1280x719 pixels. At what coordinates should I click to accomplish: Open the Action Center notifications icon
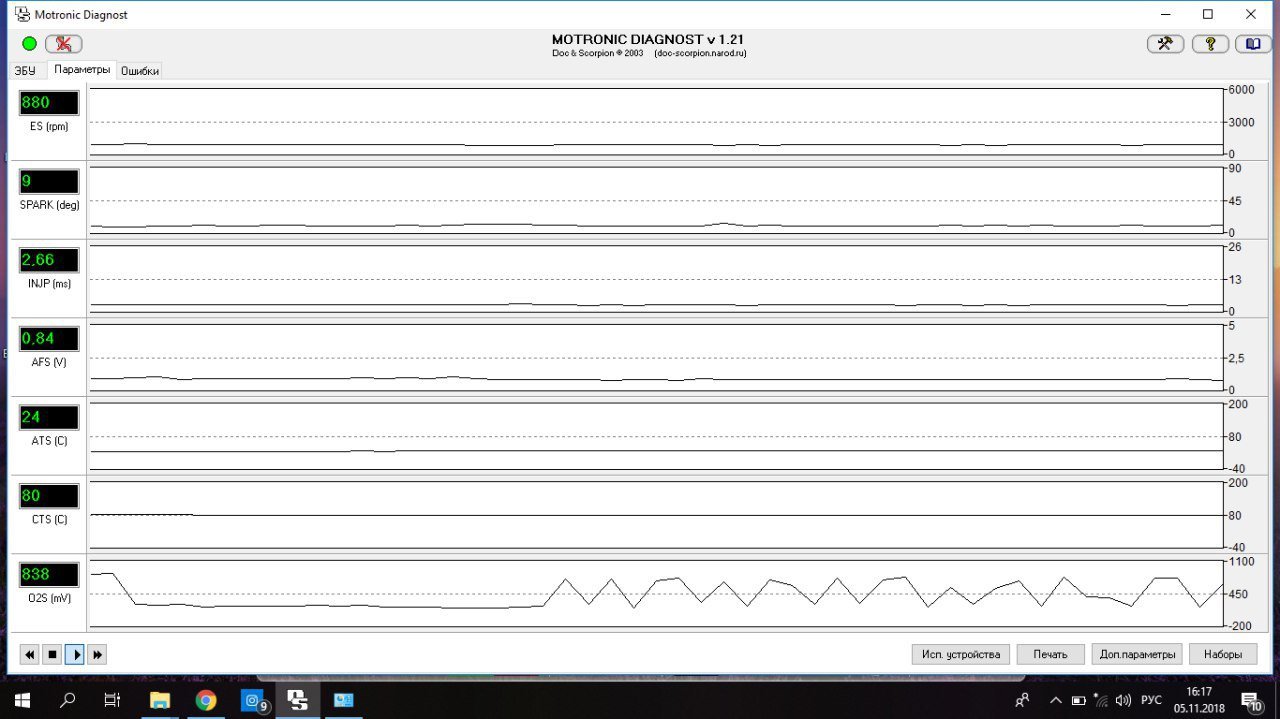[x=1251, y=700]
